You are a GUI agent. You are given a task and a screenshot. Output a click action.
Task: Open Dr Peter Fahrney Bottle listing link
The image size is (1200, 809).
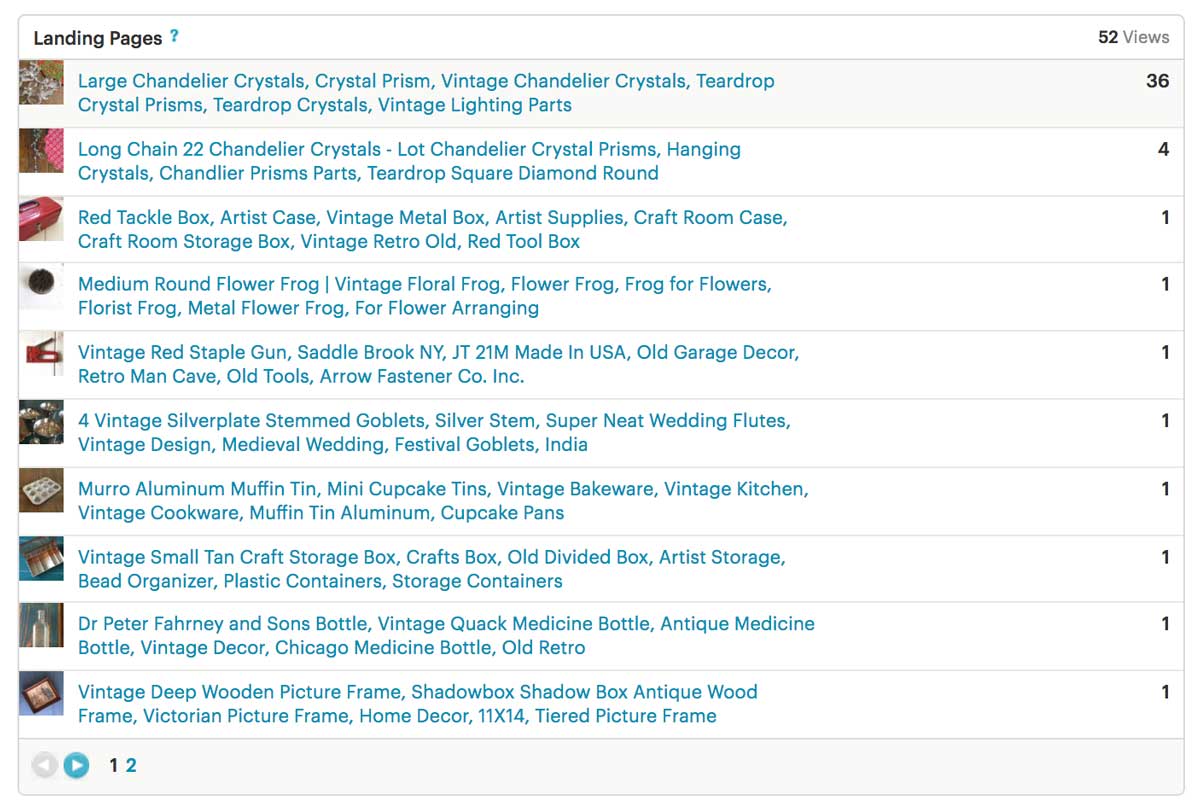point(446,635)
